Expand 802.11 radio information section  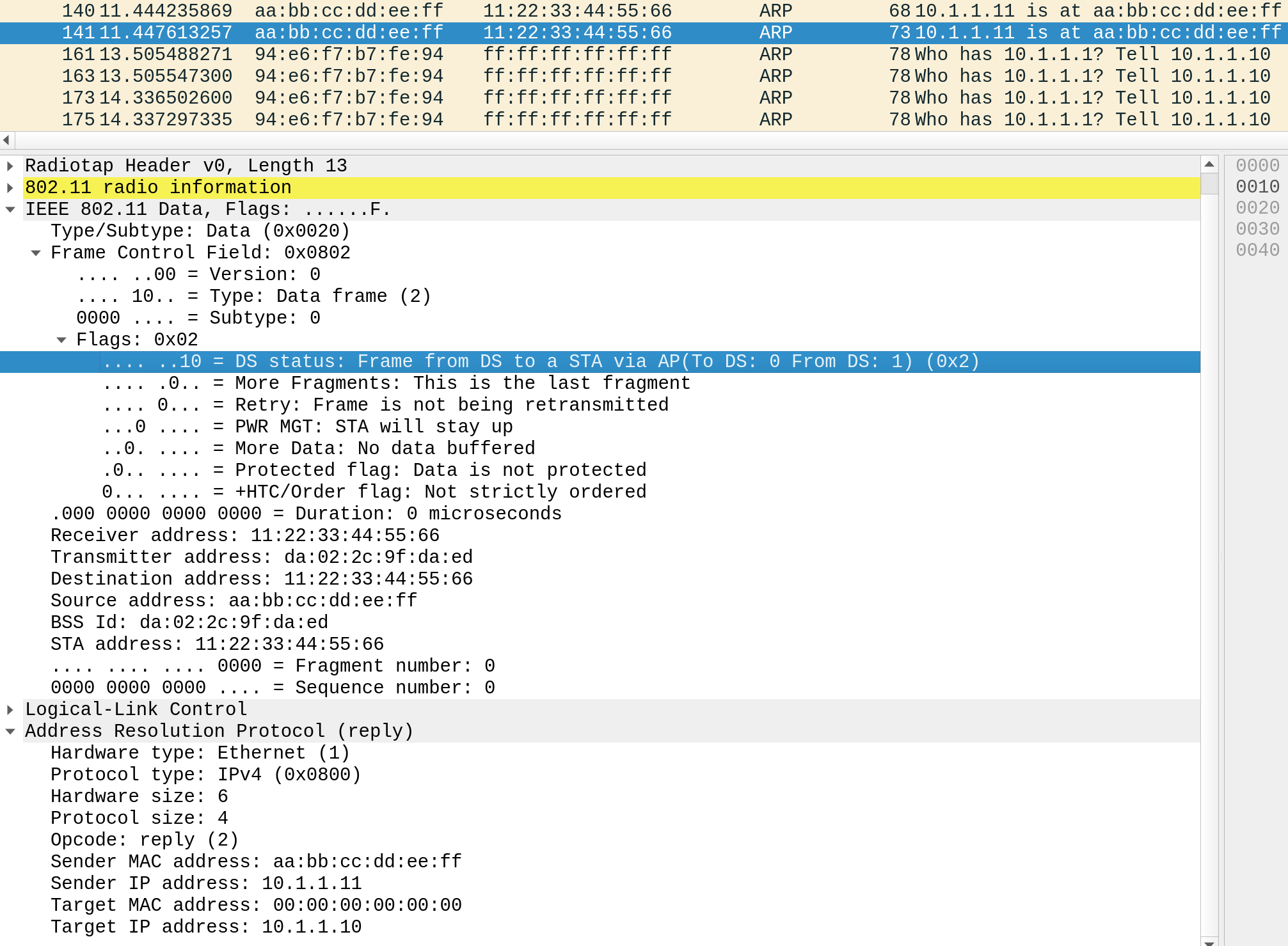click(x=10, y=188)
